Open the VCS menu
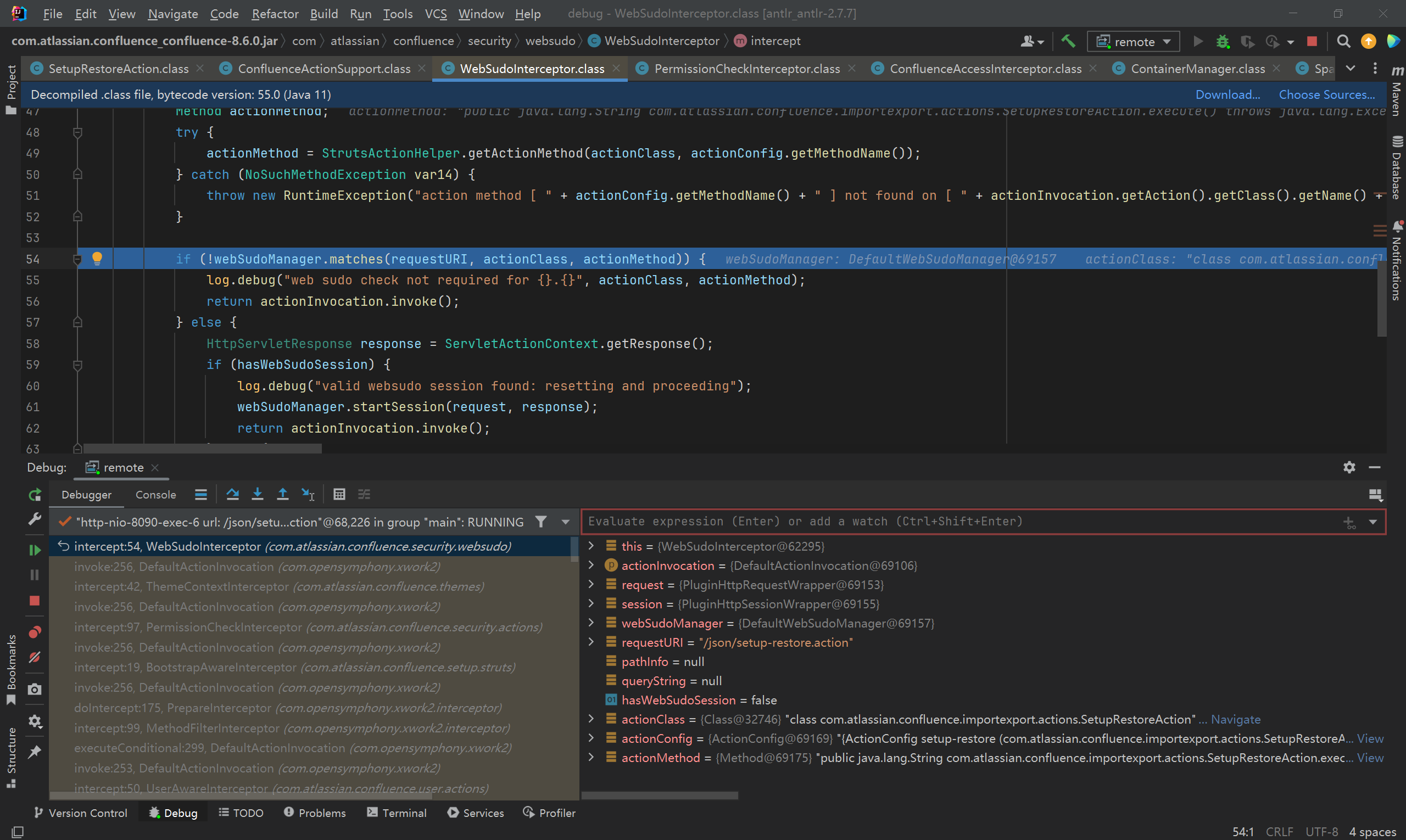Viewport: 1406px width, 840px height. tap(436, 14)
